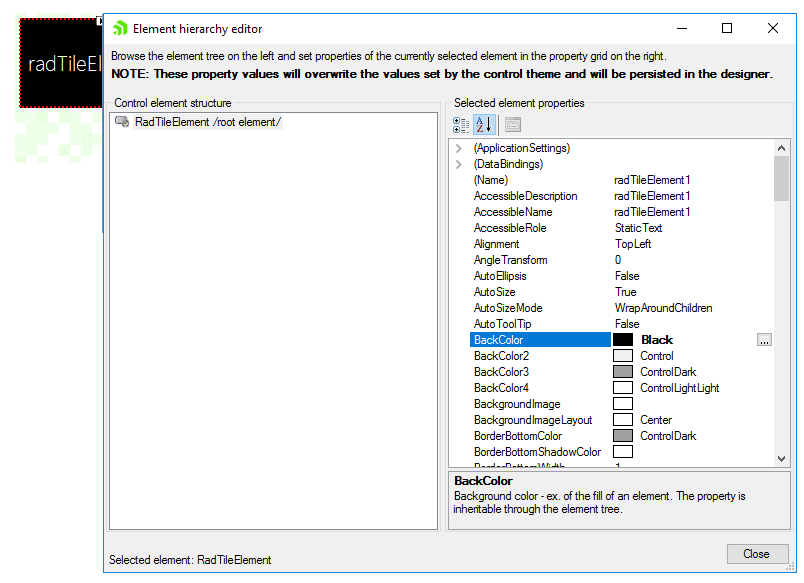The width and height of the screenshot is (804, 583).
Task: Click the Property Pages icon
Action: click(513, 124)
